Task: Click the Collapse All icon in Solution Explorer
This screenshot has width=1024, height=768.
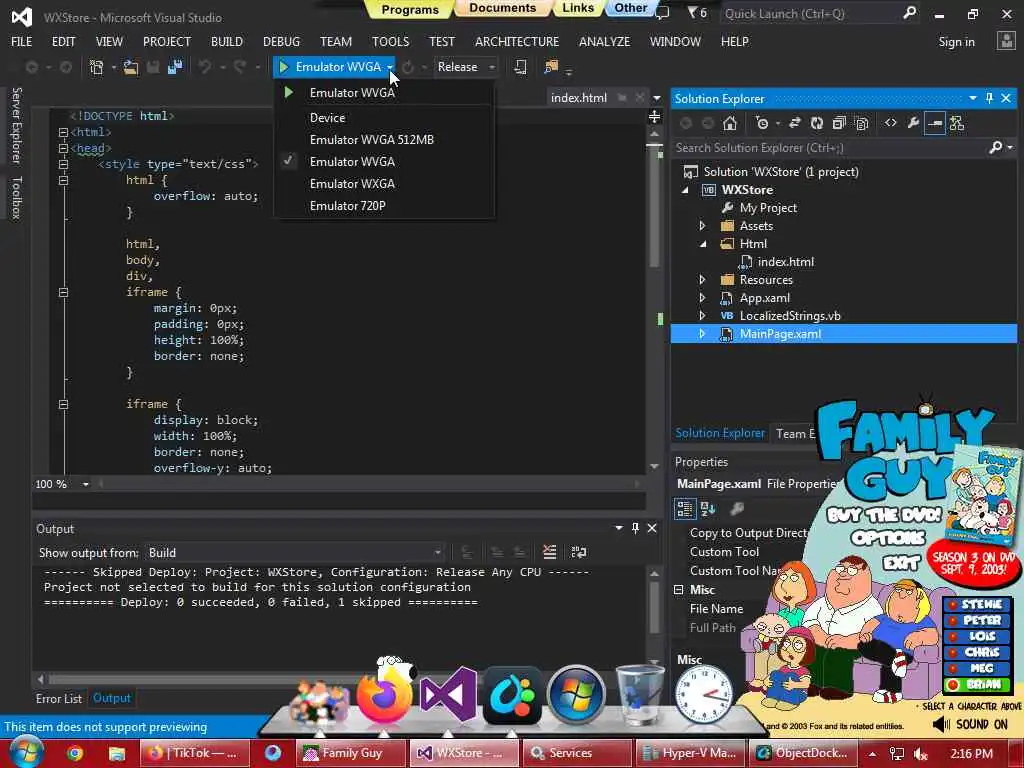Action: tap(839, 123)
